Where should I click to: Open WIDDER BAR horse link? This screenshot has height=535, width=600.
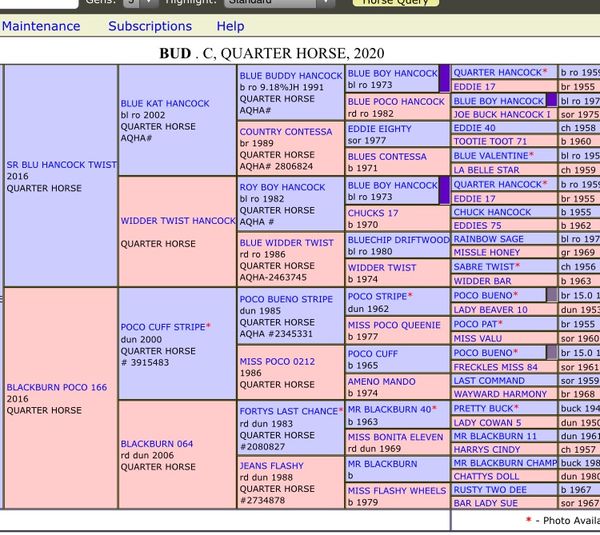482,281
